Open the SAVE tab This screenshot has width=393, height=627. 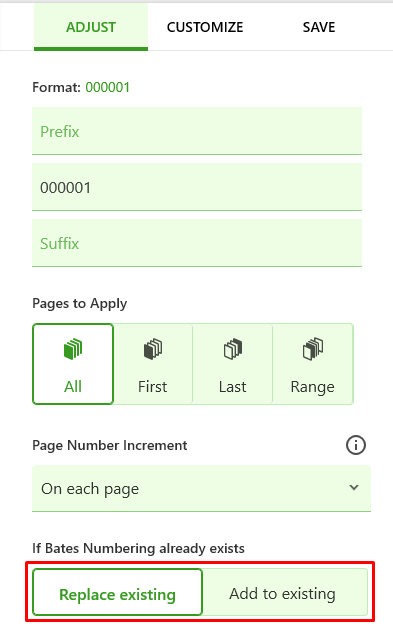319,27
